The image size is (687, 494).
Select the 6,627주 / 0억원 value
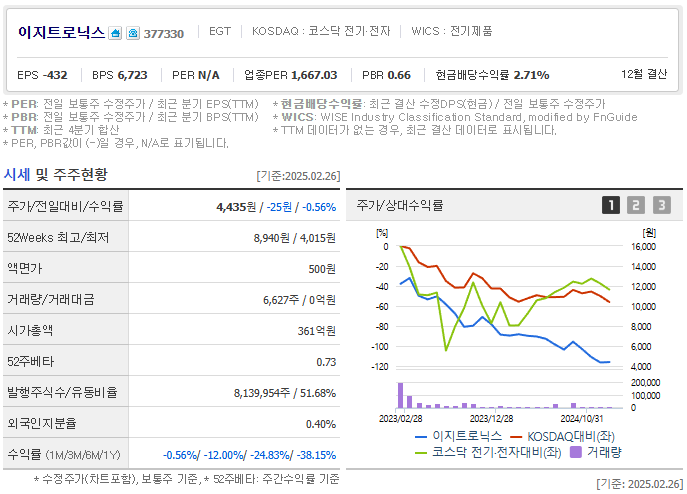[299, 300]
